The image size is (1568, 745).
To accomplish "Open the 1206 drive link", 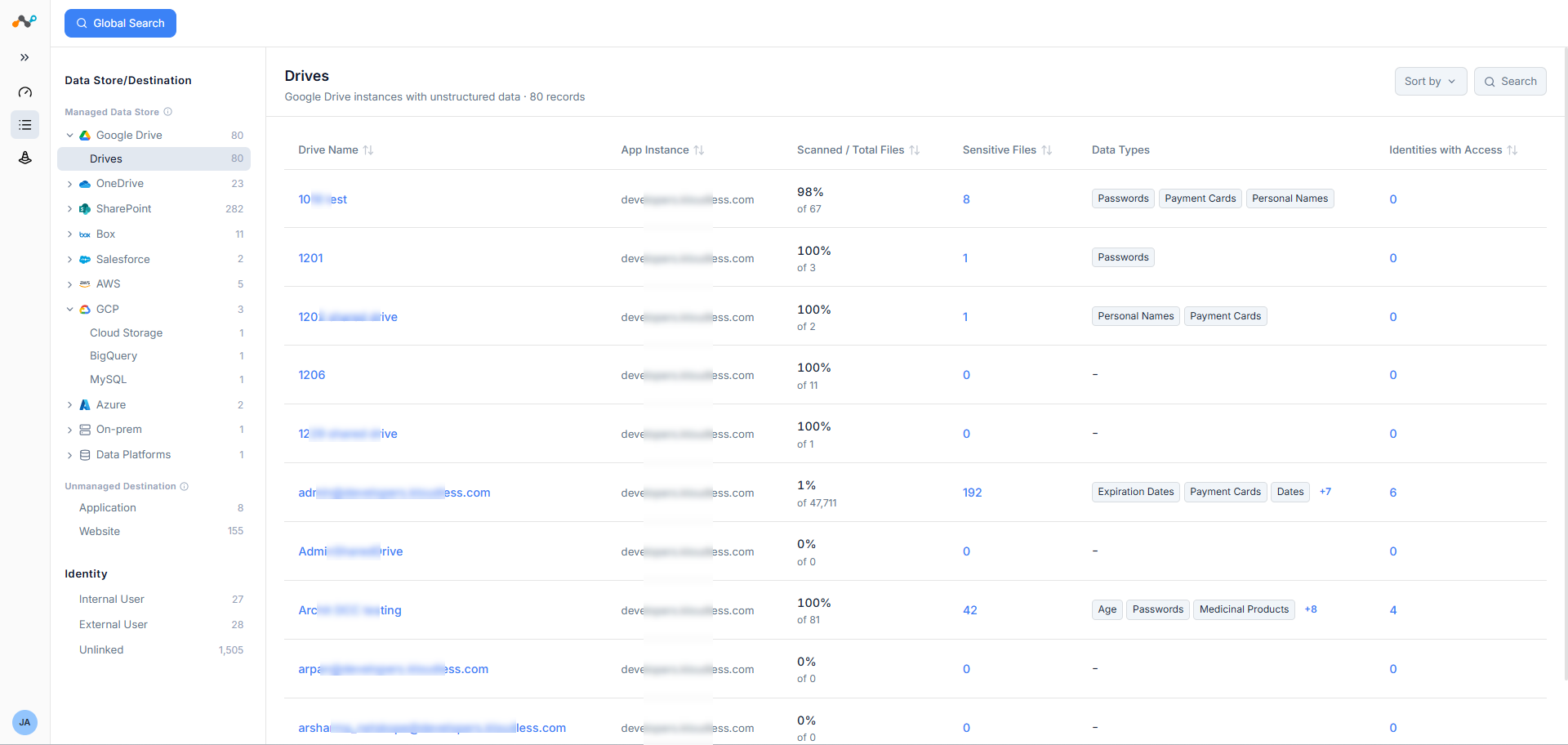I will [311, 375].
